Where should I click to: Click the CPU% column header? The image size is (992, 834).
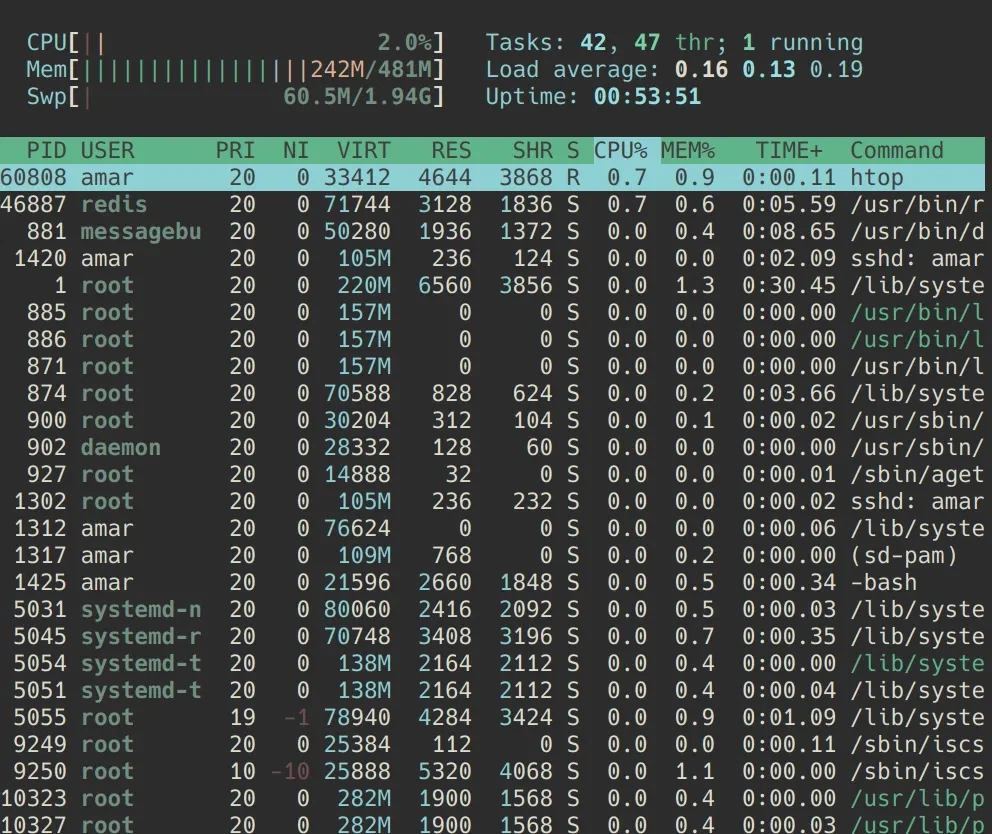[x=621, y=151]
